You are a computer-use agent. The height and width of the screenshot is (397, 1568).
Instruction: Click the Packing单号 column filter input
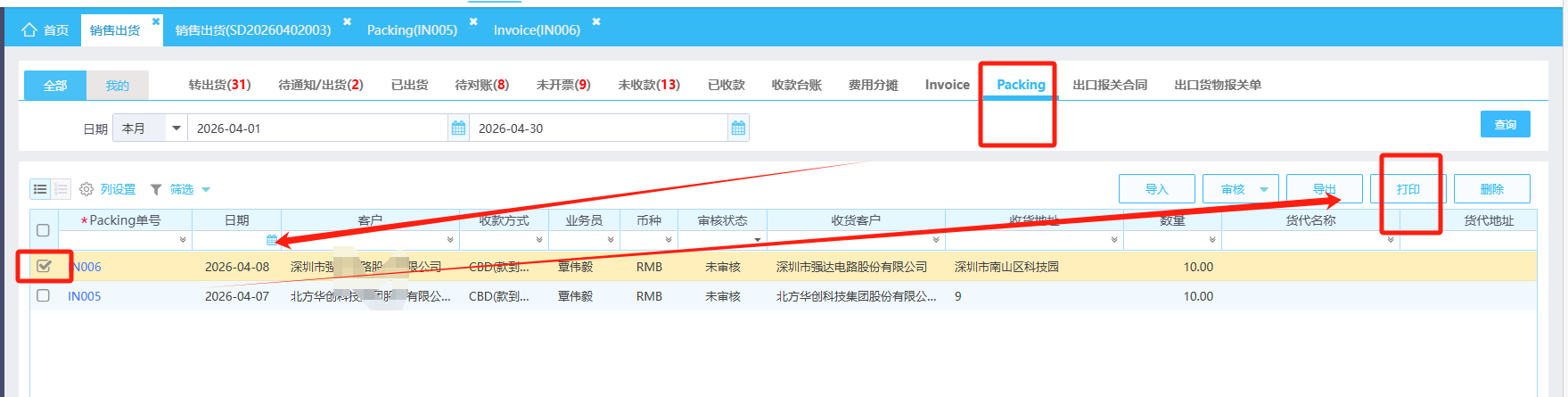click(118, 240)
